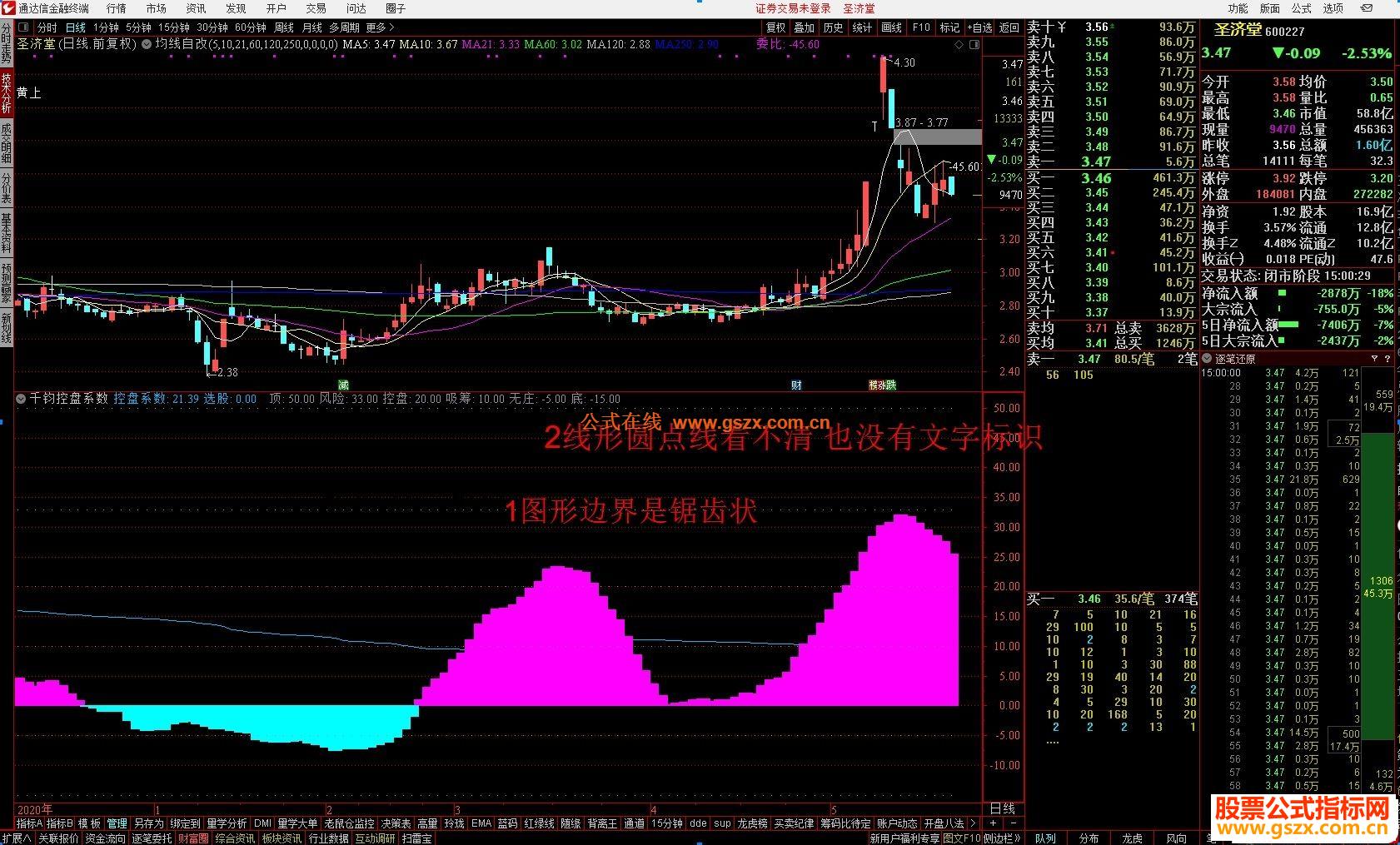Open the 资金流向 bottom tab
The width and height of the screenshot is (1400, 845).
click(105, 838)
